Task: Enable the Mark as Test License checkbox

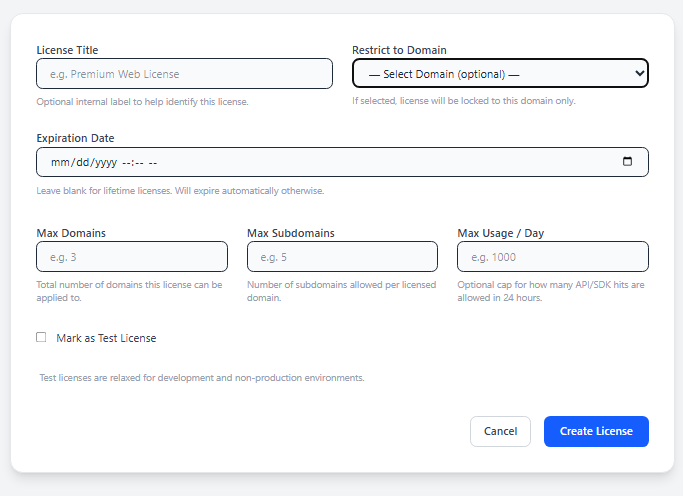Action: coord(41,338)
